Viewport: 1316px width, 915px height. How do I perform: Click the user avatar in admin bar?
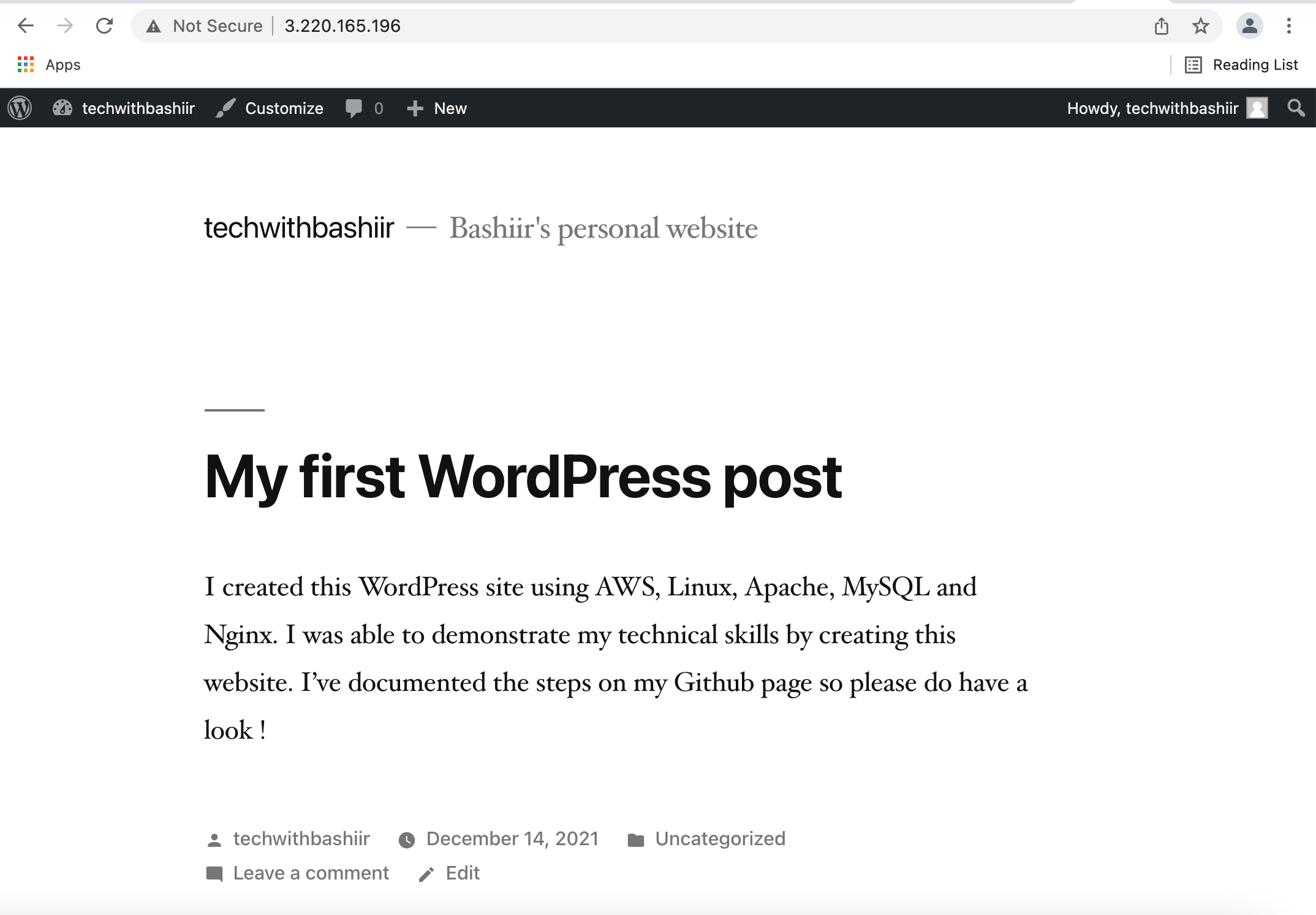[1257, 108]
